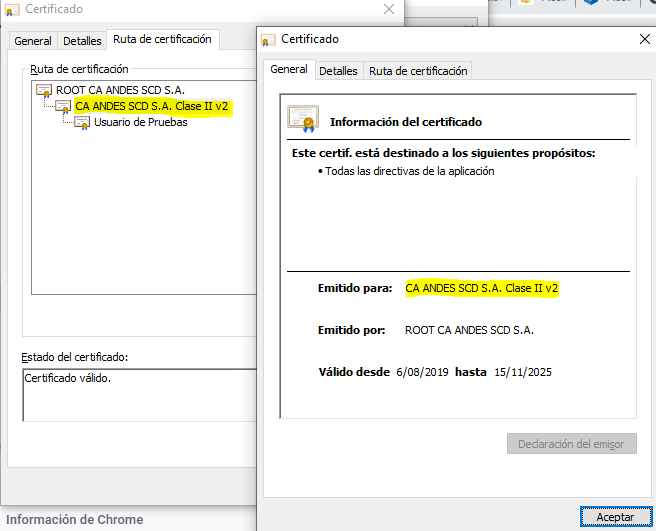Screen dimensions: 656x531
Task: Open Detalles tab in the back certificate window
Action: coord(82,41)
